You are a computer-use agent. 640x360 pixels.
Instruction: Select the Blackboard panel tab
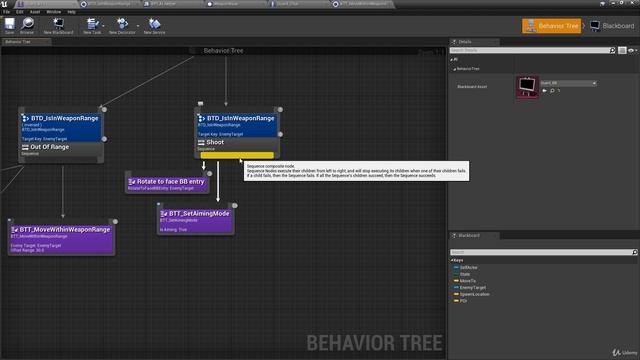click(475, 236)
